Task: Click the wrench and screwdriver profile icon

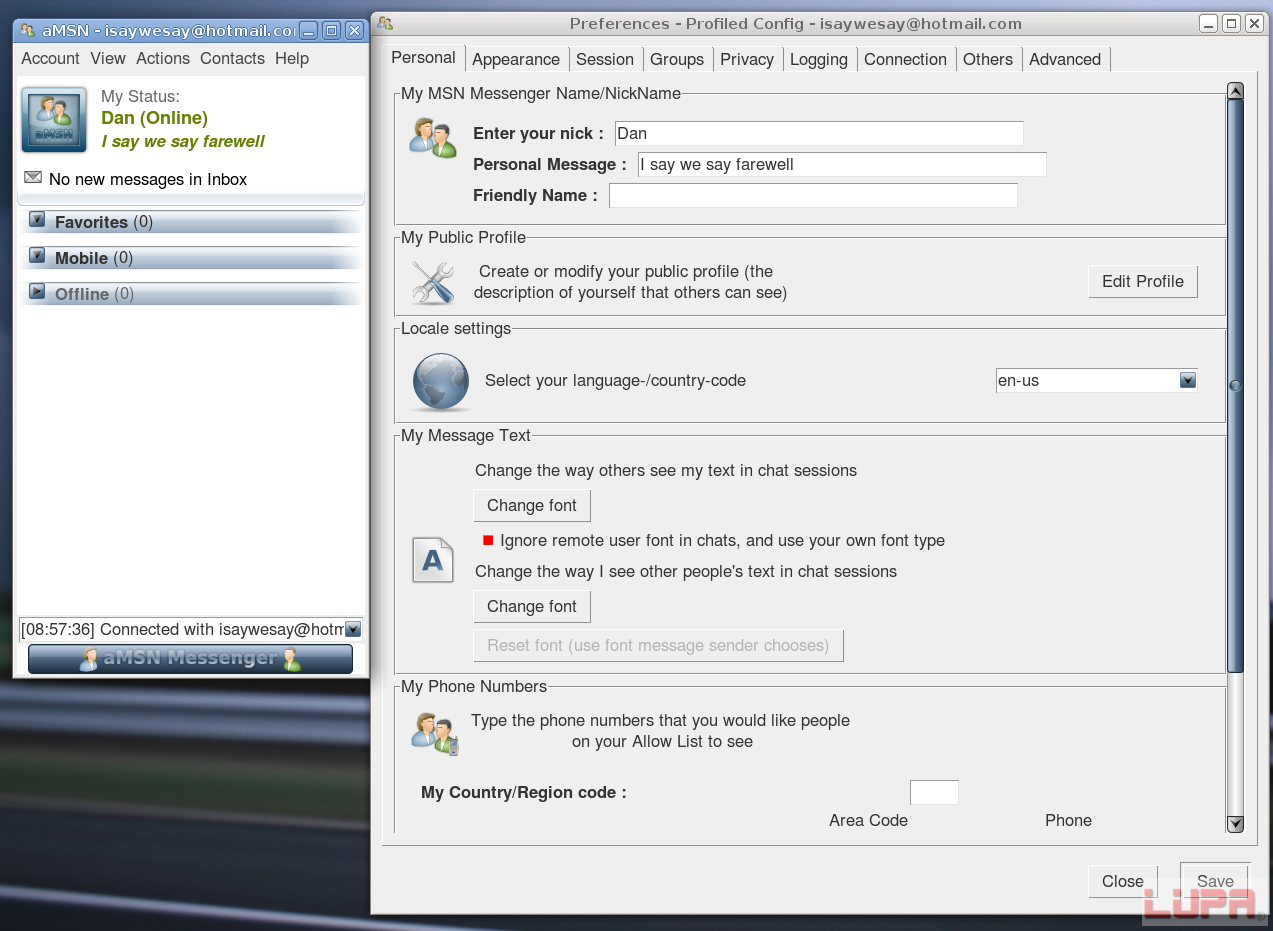Action: coord(433,283)
